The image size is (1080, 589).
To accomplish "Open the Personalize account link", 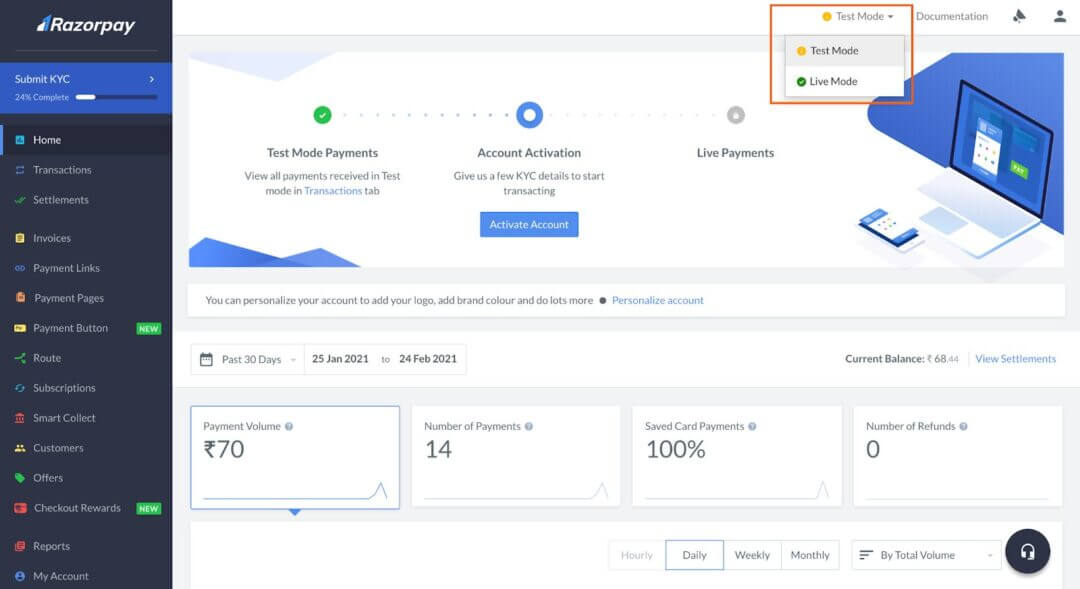I will pyautogui.click(x=657, y=300).
